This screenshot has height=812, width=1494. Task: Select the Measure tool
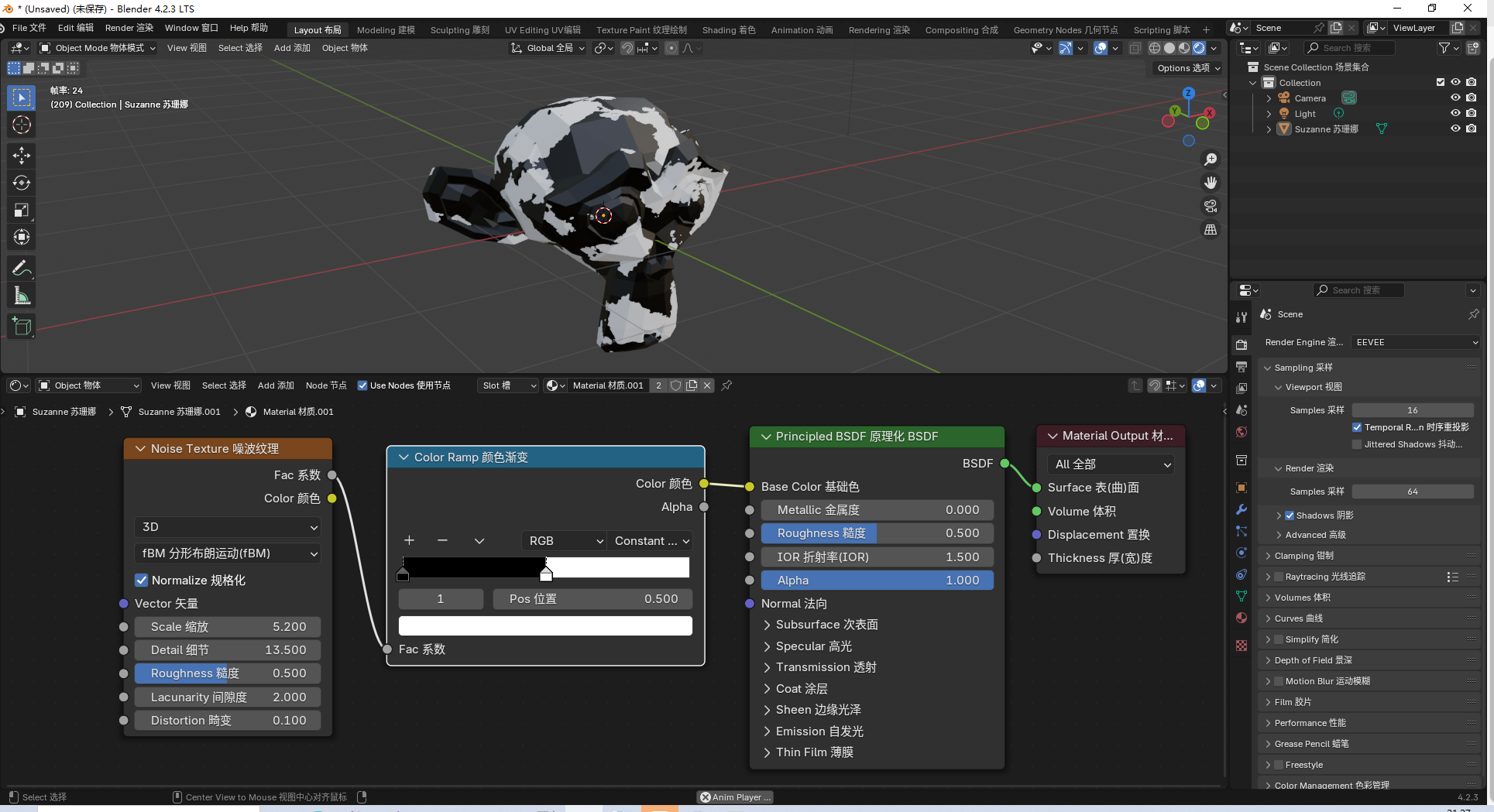click(x=22, y=296)
